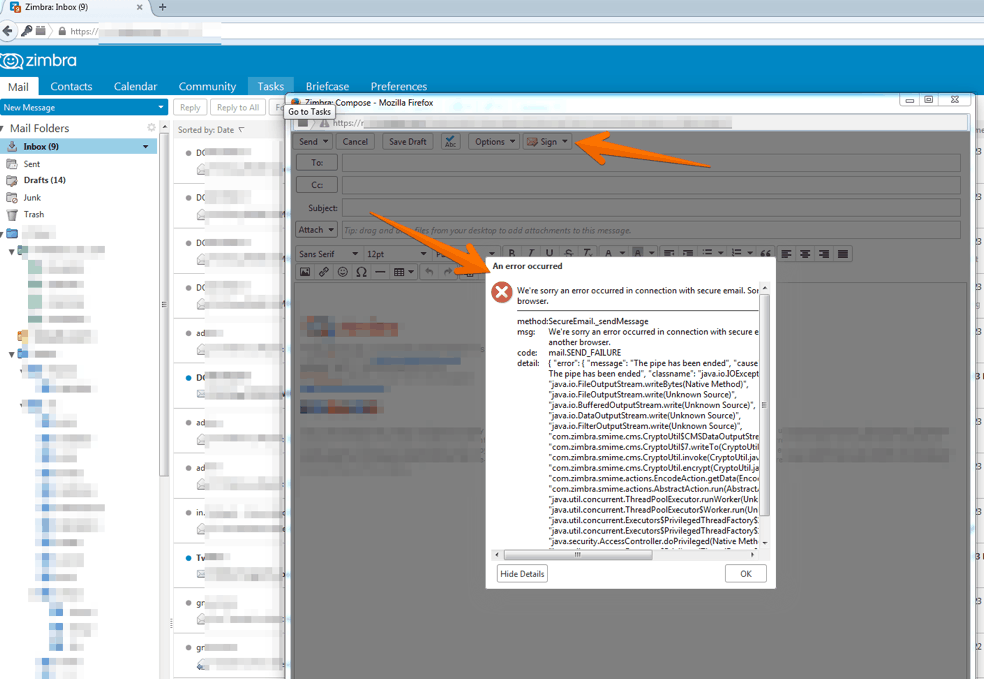Open a new browser tab

tap(163, 7)
